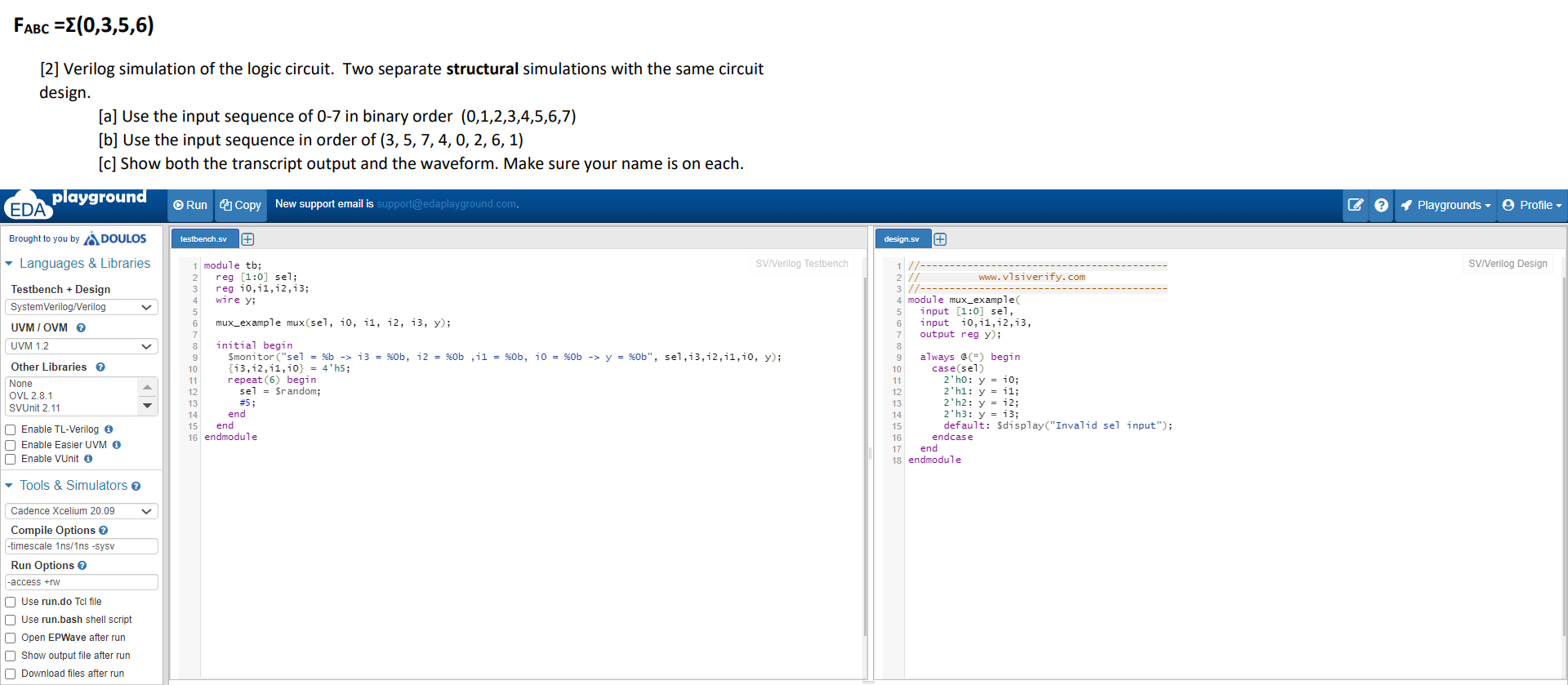
Task: Open support@edaplayground.com email link
Action: point(447,204)
